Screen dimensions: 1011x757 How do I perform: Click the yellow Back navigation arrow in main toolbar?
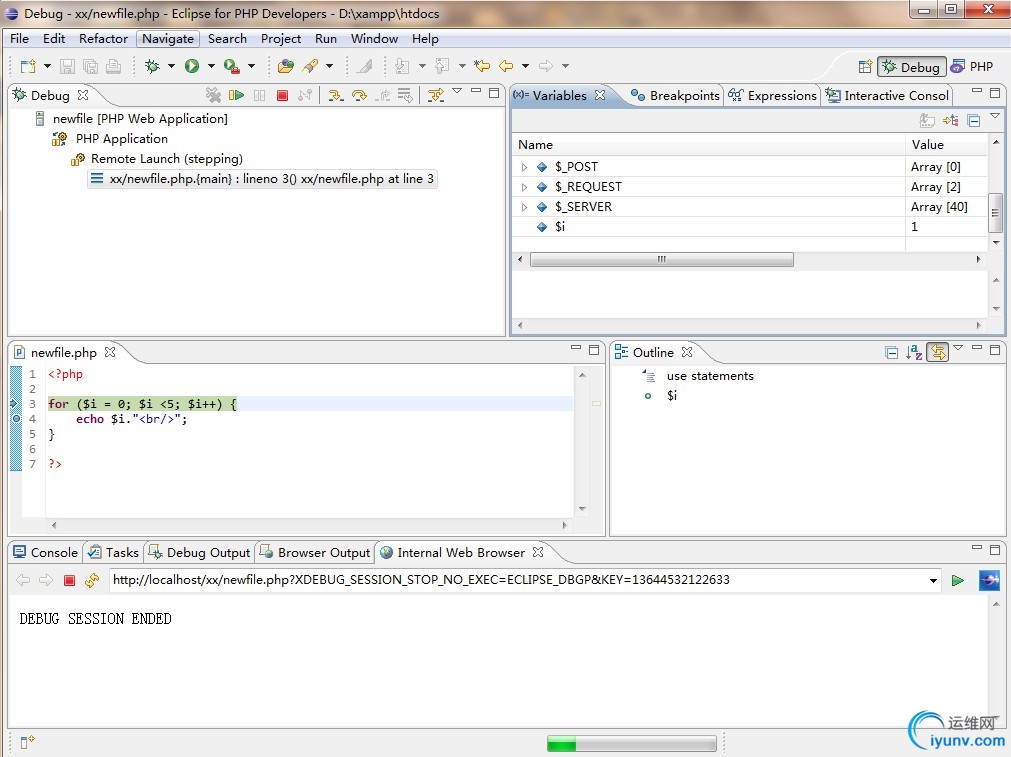pyautogui.click(x=507, y=66)
